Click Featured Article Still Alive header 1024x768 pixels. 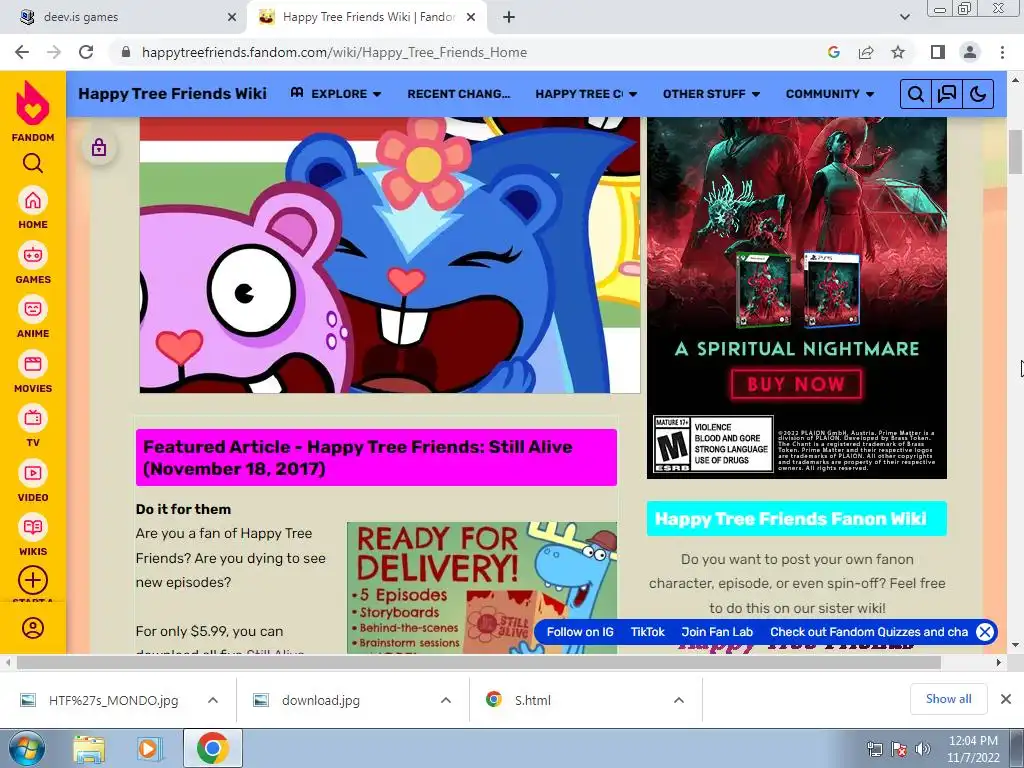coord(376,458)
